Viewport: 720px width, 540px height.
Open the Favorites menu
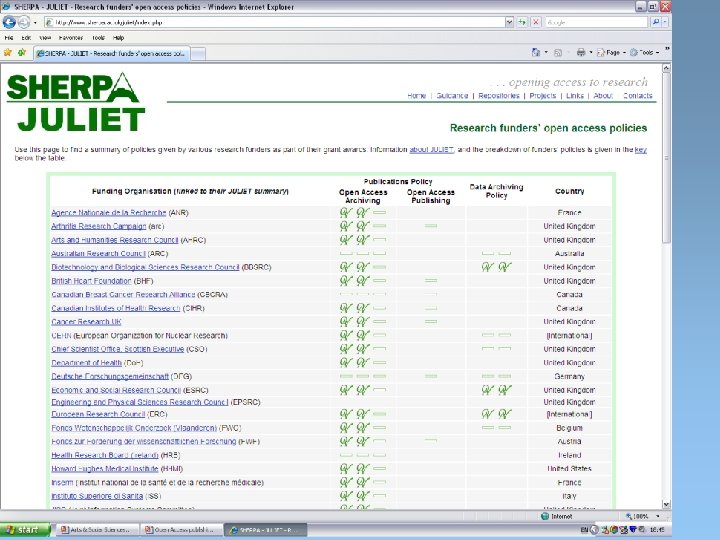click(71, 38)
